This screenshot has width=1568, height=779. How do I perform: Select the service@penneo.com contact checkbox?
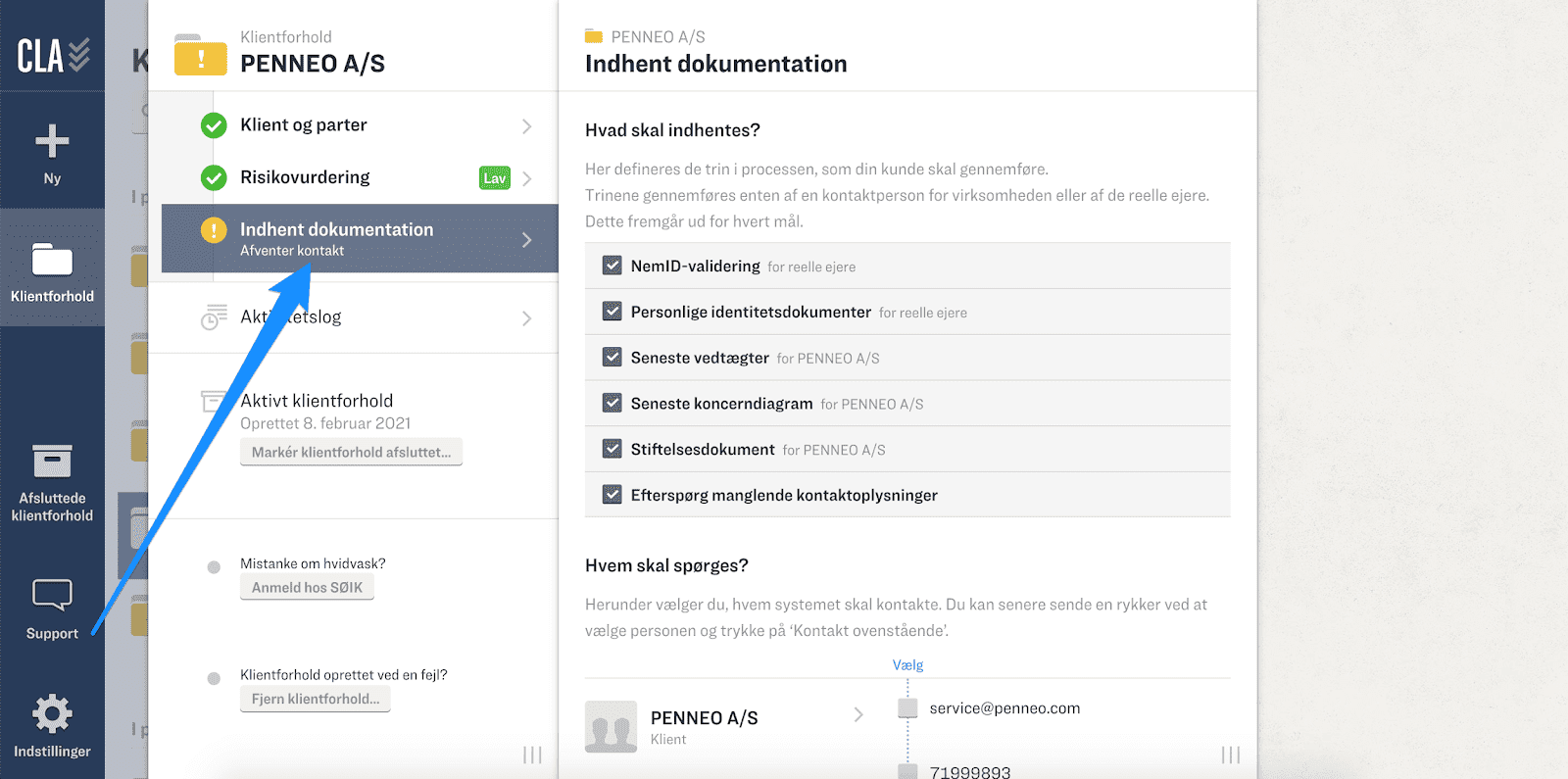coord(908,707)
